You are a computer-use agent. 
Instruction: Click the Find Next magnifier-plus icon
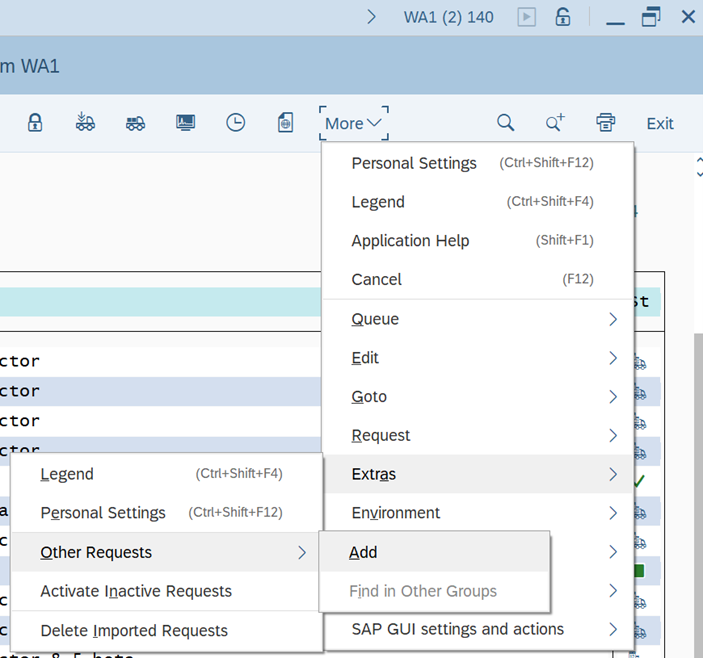(555, 122)
